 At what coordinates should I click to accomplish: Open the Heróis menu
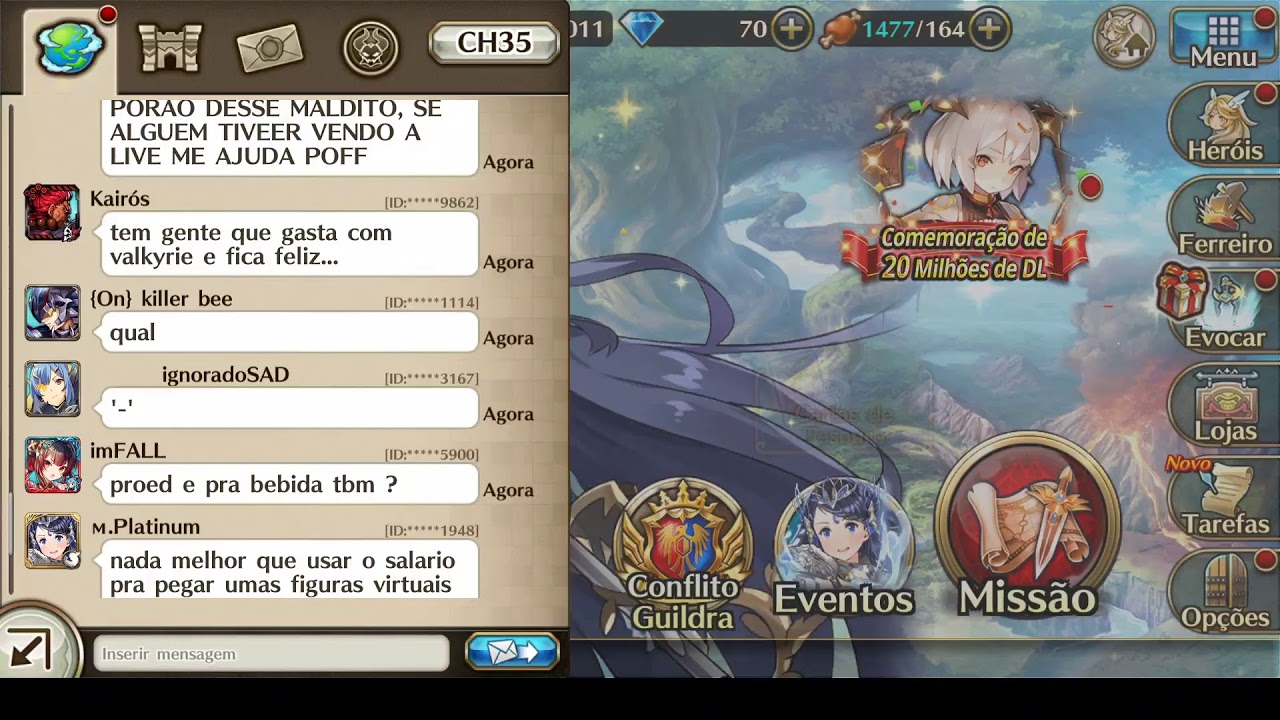click(1225, 125)
